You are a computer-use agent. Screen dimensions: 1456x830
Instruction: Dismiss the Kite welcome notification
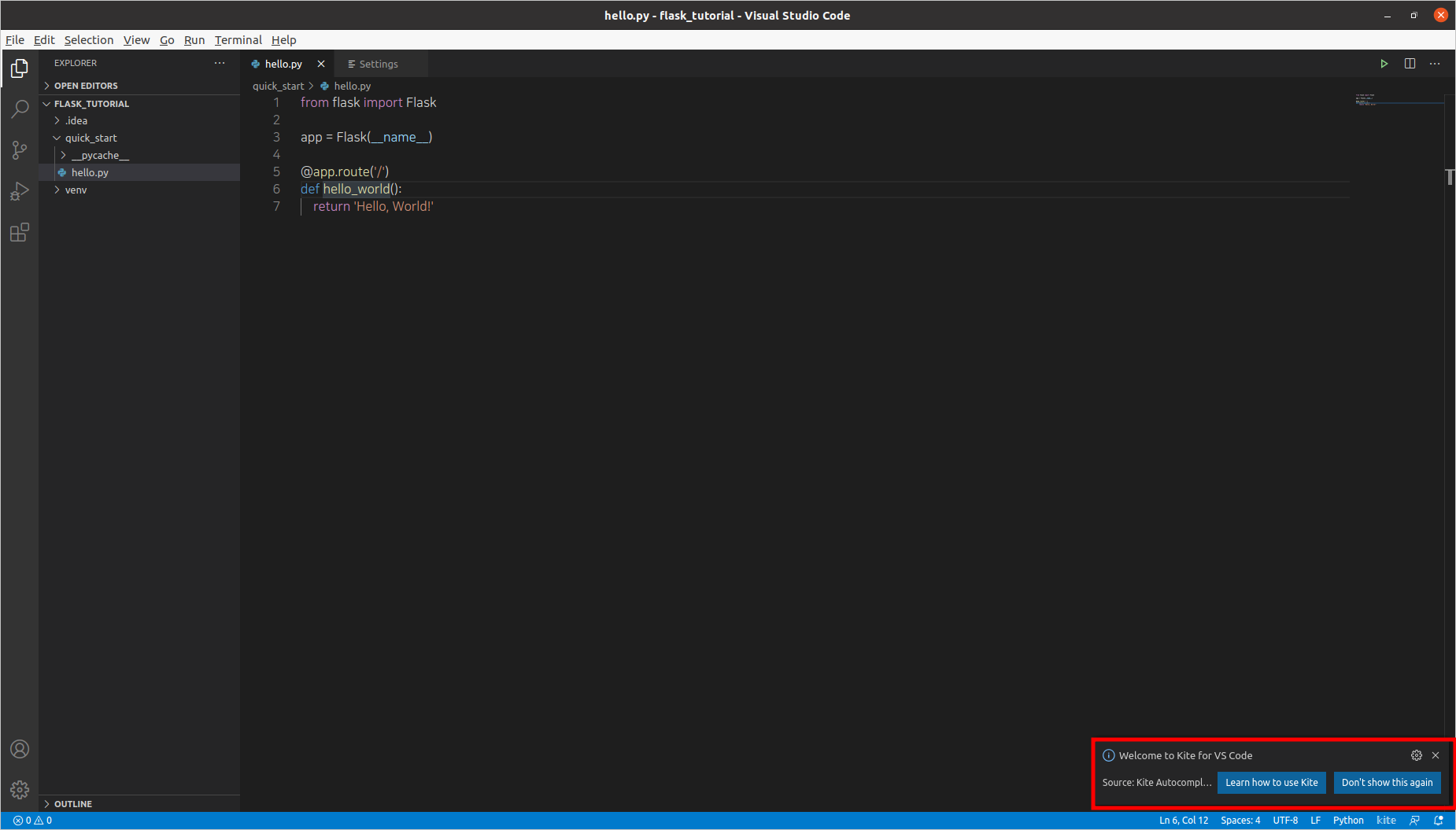click(1436, 755)
